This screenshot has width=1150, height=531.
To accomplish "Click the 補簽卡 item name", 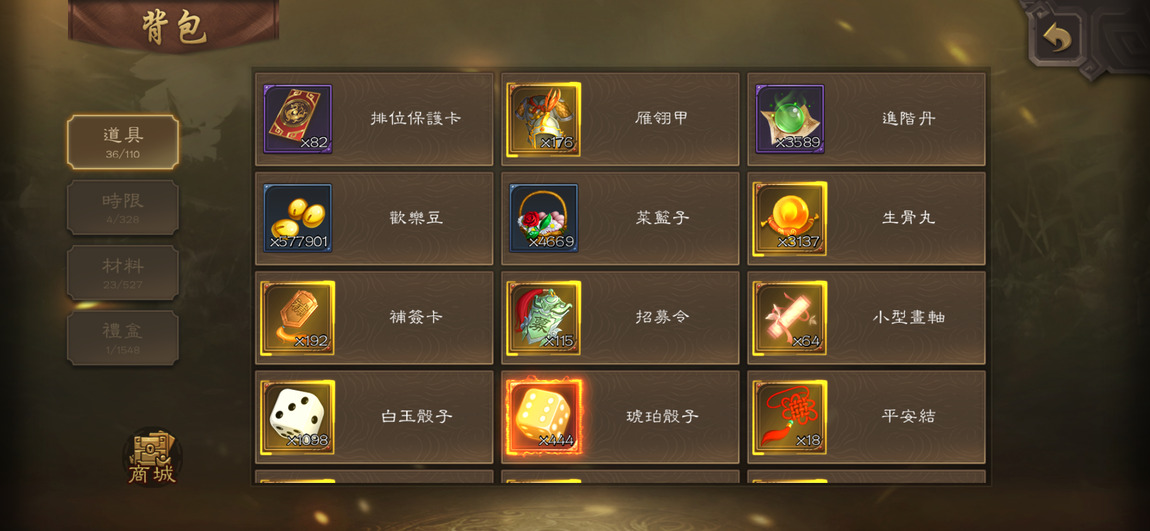I will [x=416, y=318].
